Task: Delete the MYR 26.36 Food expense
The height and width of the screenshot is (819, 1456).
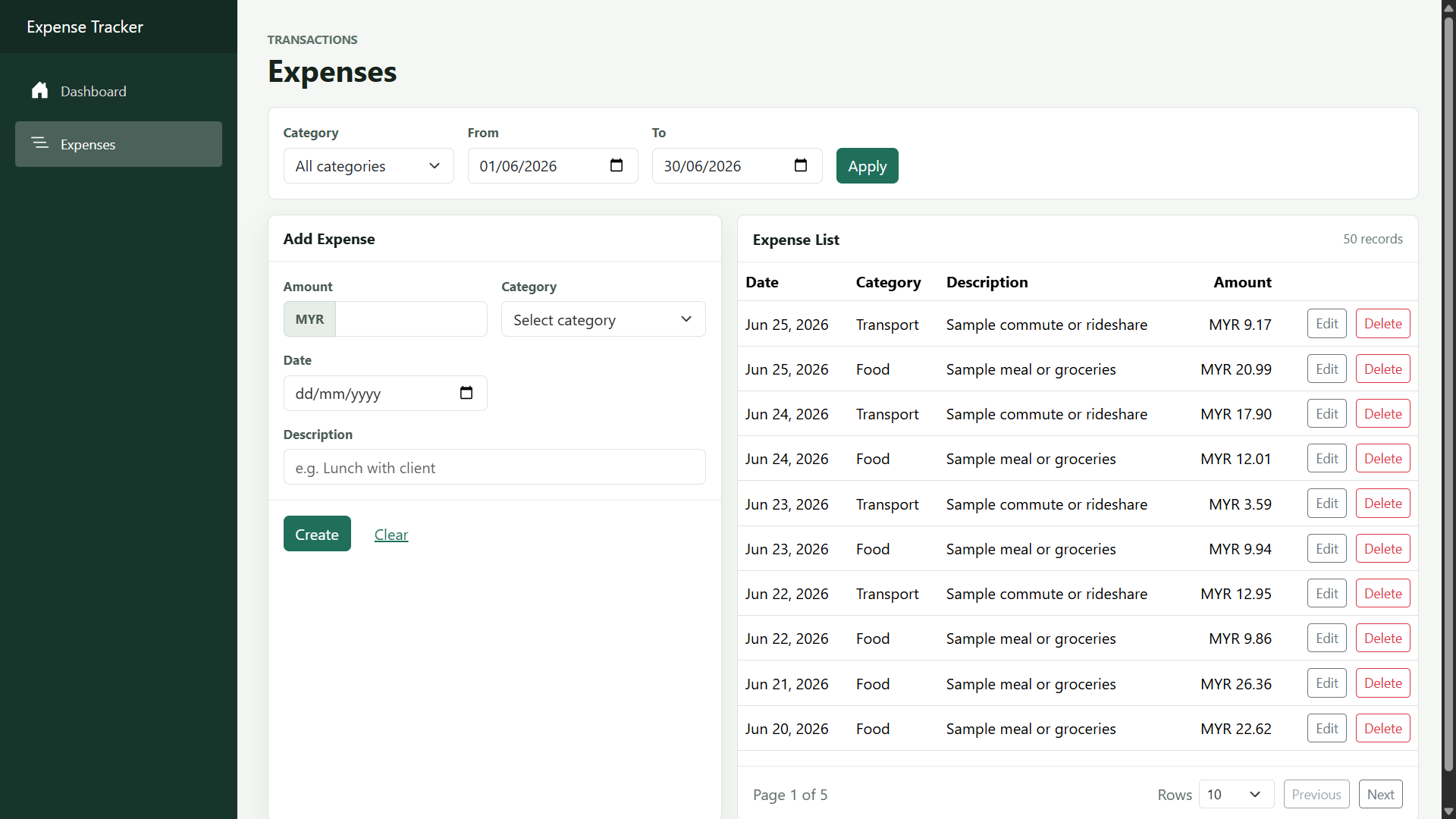Action: (x=1383, y=683)
